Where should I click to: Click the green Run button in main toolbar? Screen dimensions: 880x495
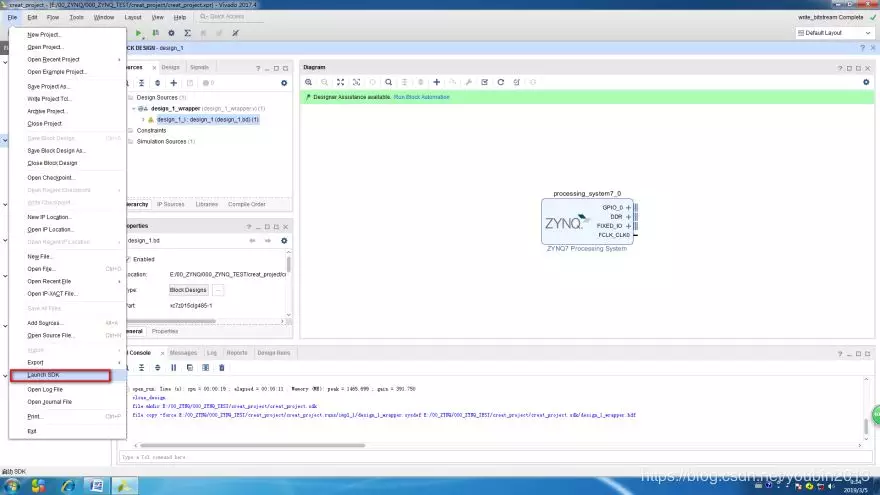[x=138, y=33]
